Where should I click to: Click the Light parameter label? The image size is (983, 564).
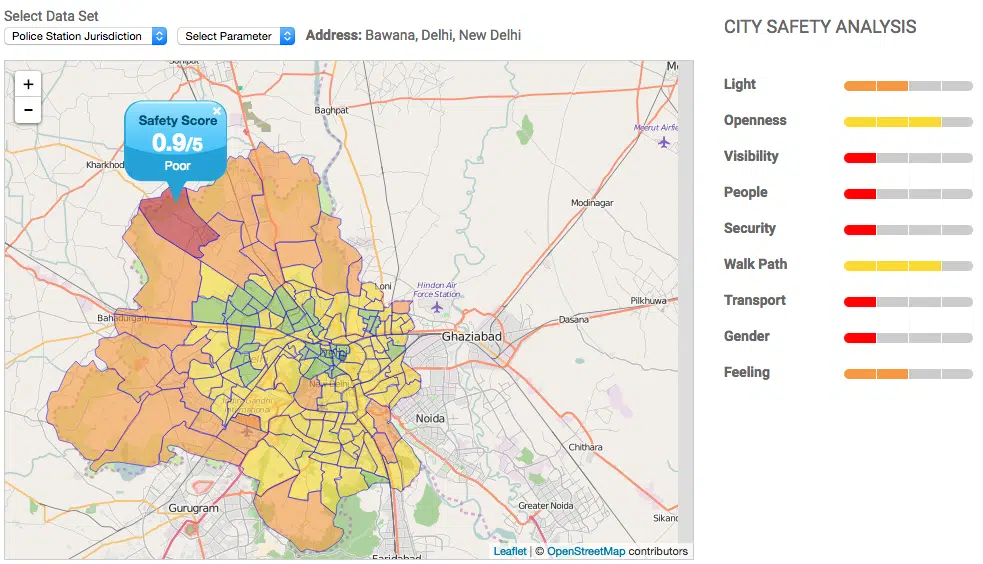click(740, 85)
